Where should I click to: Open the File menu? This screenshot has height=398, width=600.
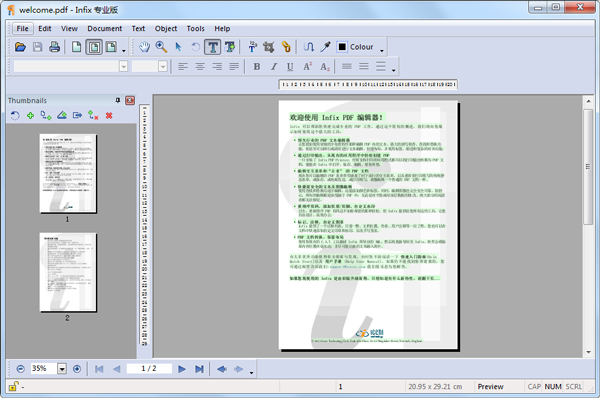click(x=22, y=29)
